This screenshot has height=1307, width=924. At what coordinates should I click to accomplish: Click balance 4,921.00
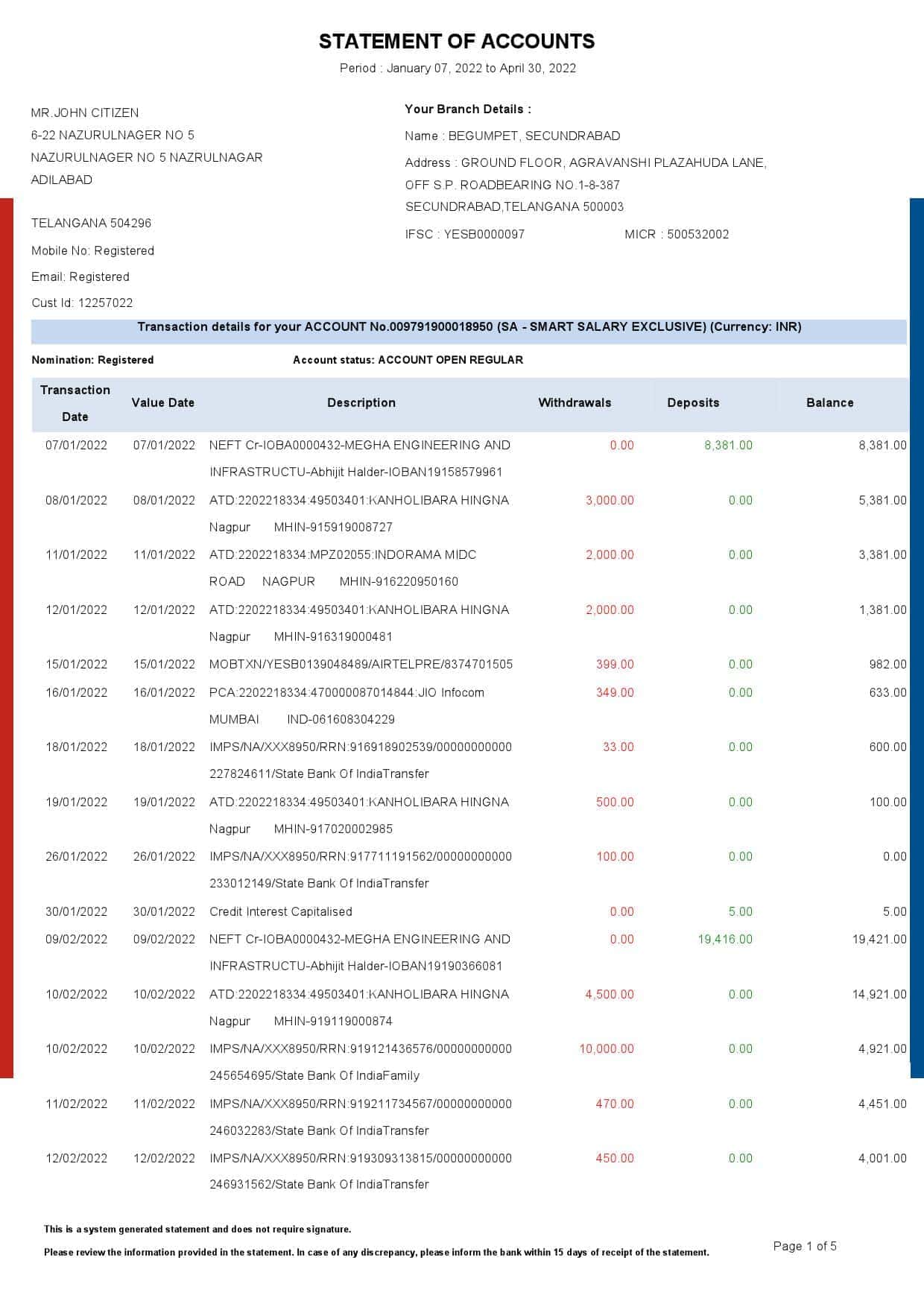(883, 1048)
